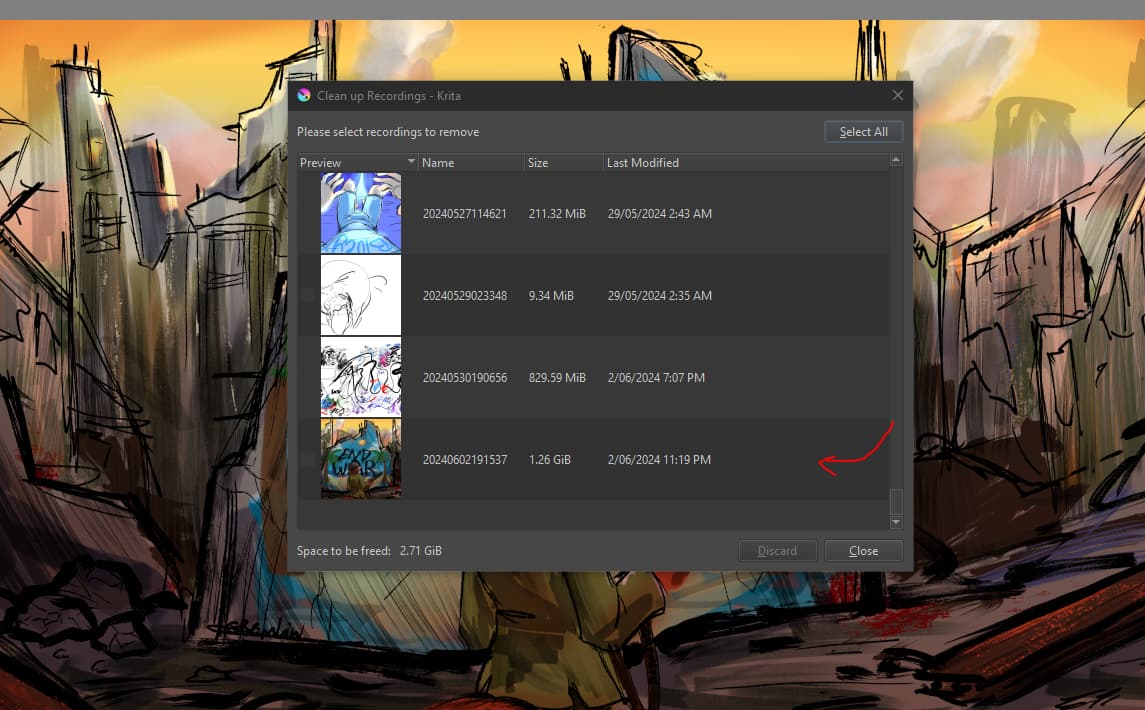Select the white line-sketch preview thumbnail
The image size is (1145, 710).
[361, 295]
